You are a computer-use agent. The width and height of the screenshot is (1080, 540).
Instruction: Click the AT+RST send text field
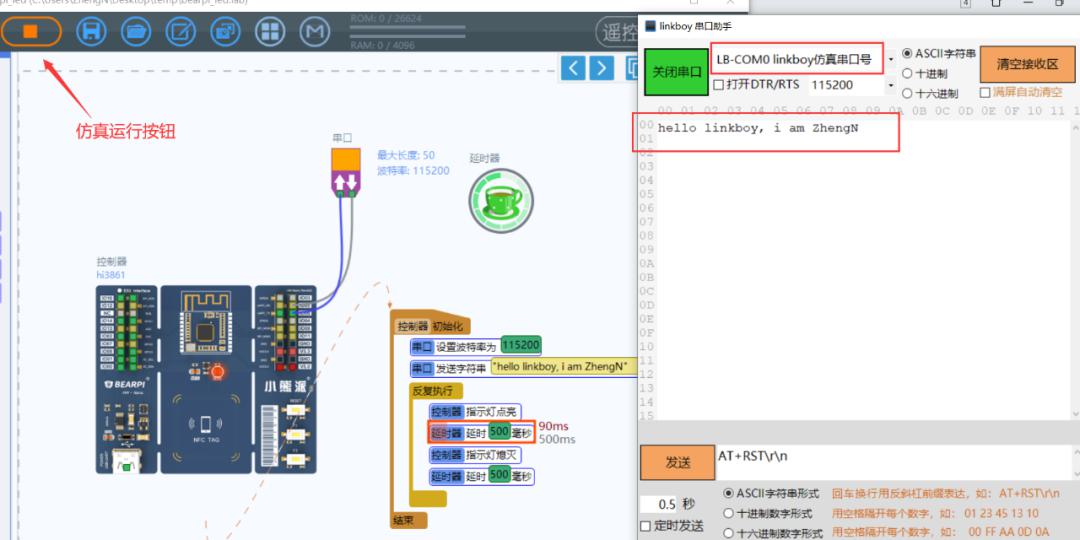893,462
